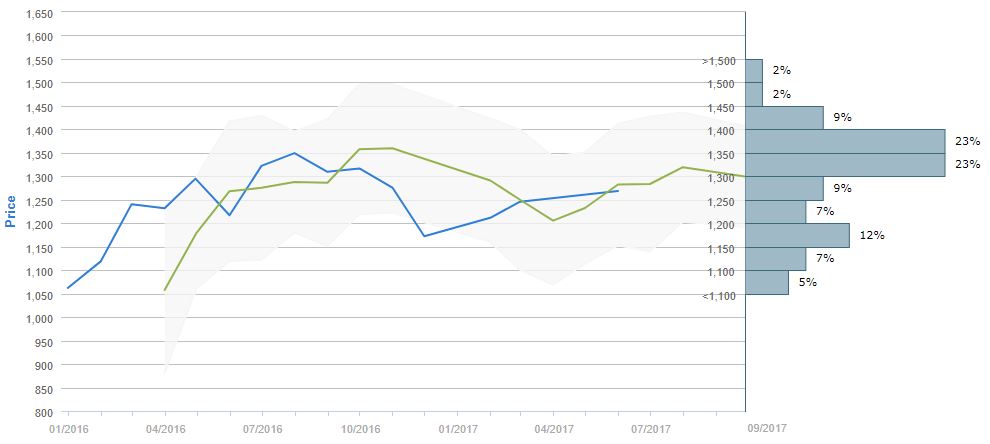Click the 07/2016 x-axis label
Image resolution: width=990 pixels, height=444 pixels.
click(262, 429)
